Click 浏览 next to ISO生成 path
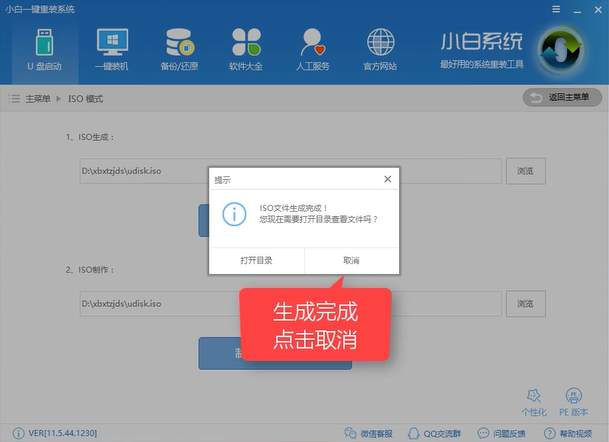Image resolution: width=609 pixels, height=442 pixels. point(525,171)
